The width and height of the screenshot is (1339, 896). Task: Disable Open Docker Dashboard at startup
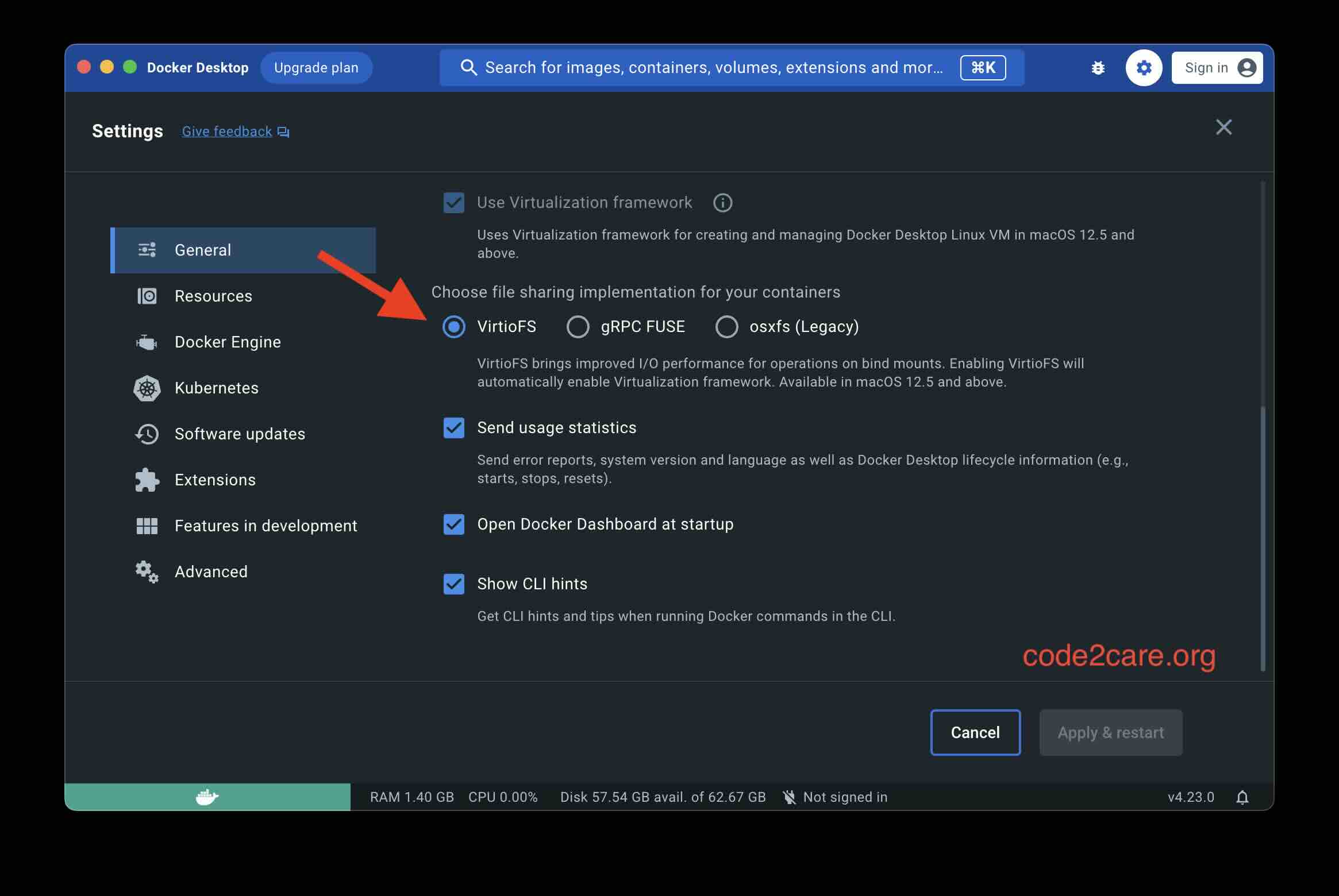tap(454, 524)
